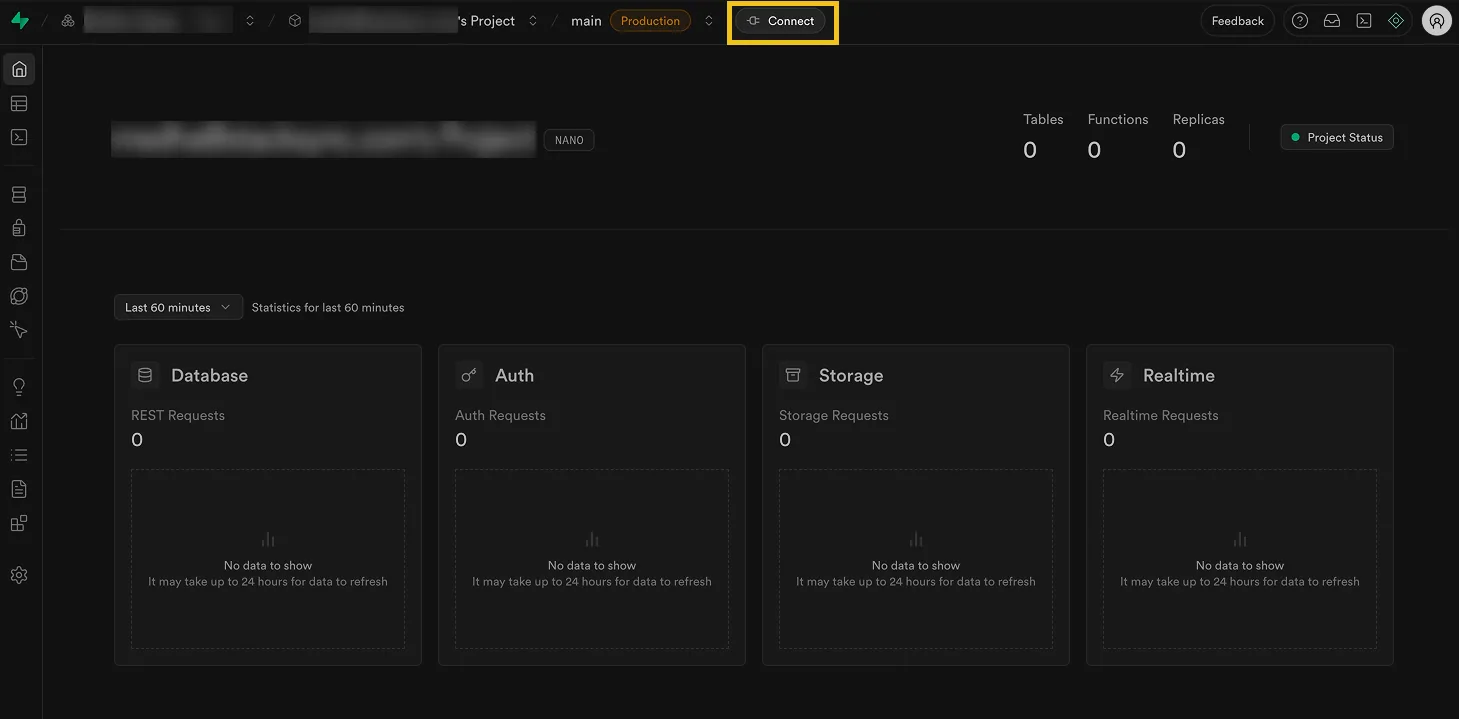The width and height of the screenshot is (1459, 719).
Task: Open the Storage card heading
Action: [x=851, y=375]
